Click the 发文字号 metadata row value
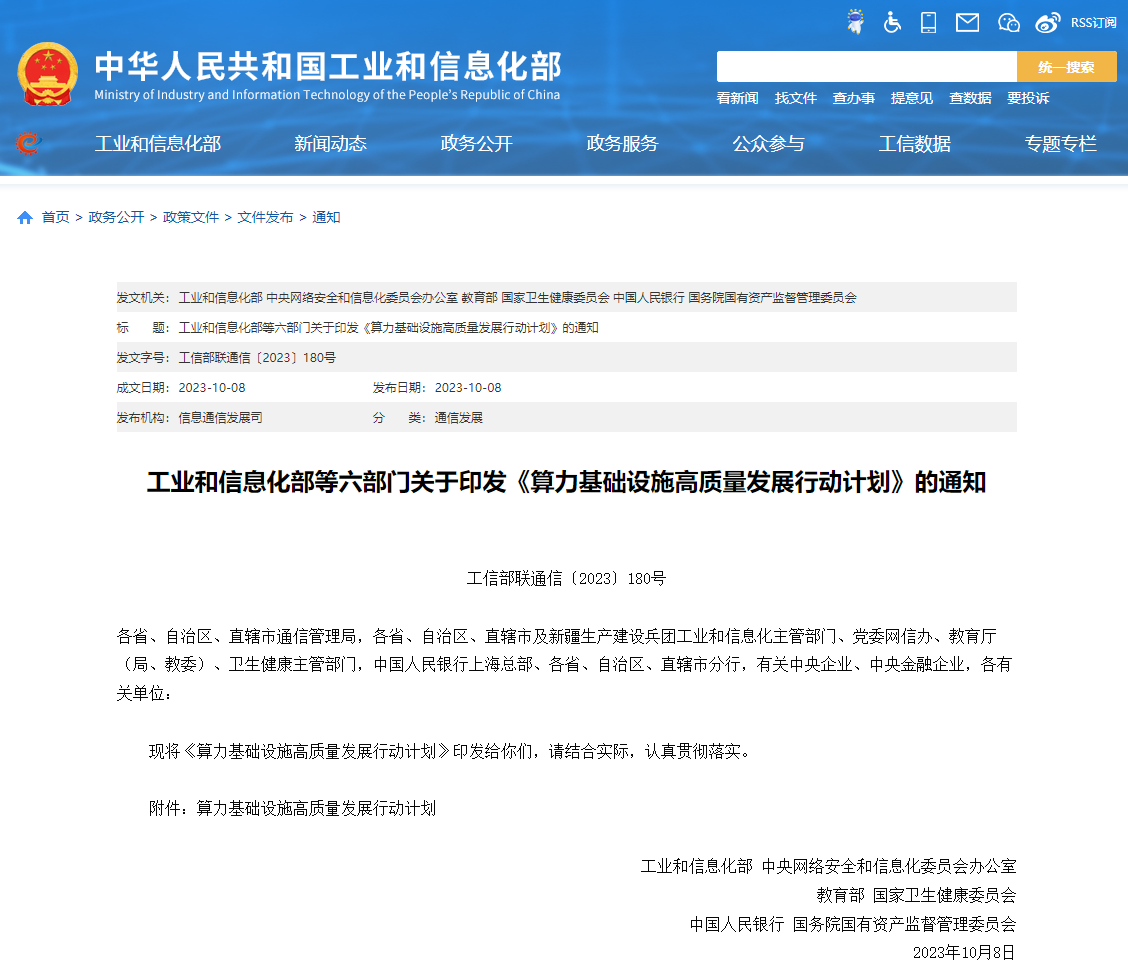The image size is (1128, 966). 257,357
